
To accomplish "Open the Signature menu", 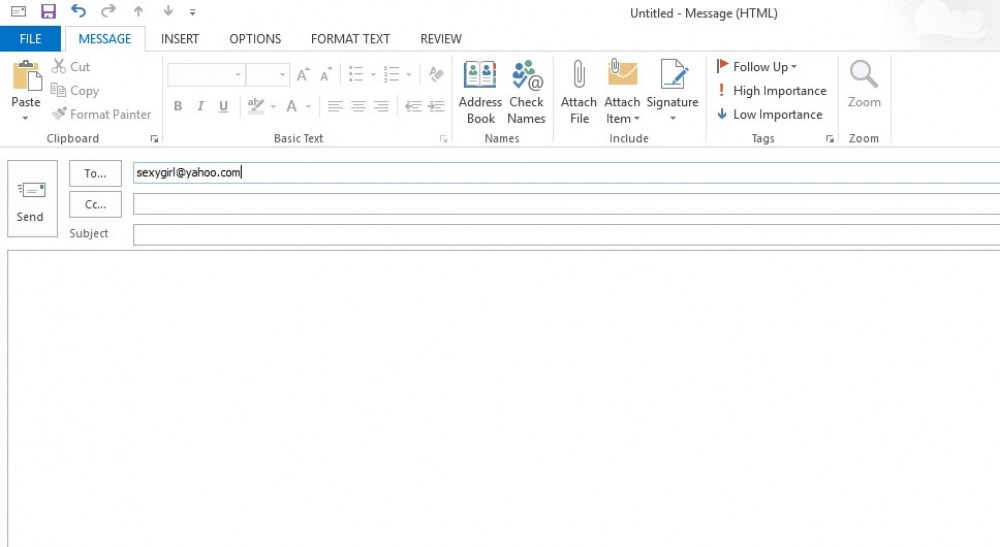I will point(672,92).
